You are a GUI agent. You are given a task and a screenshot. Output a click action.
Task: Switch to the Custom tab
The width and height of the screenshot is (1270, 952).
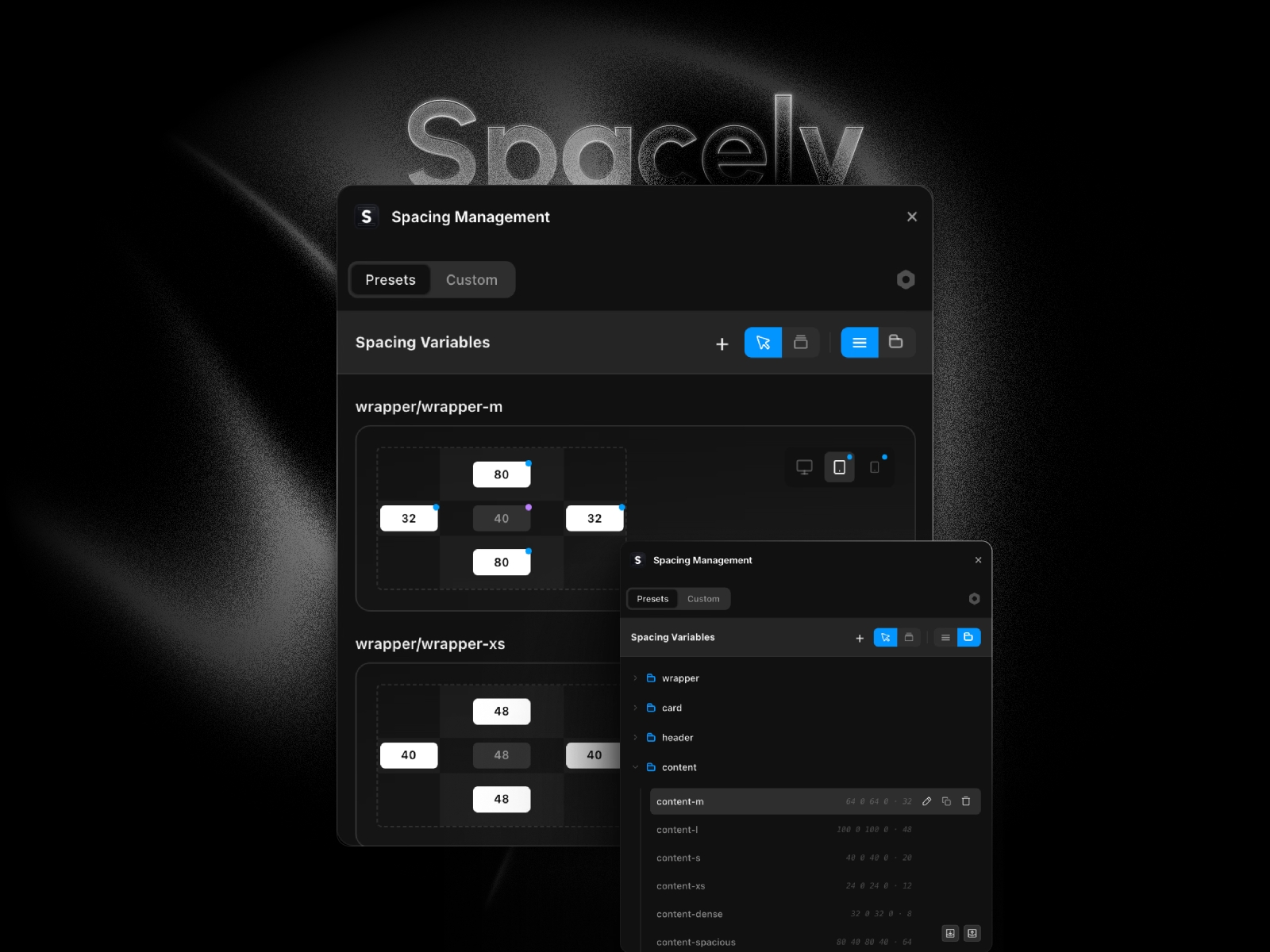tap(471, 279)
